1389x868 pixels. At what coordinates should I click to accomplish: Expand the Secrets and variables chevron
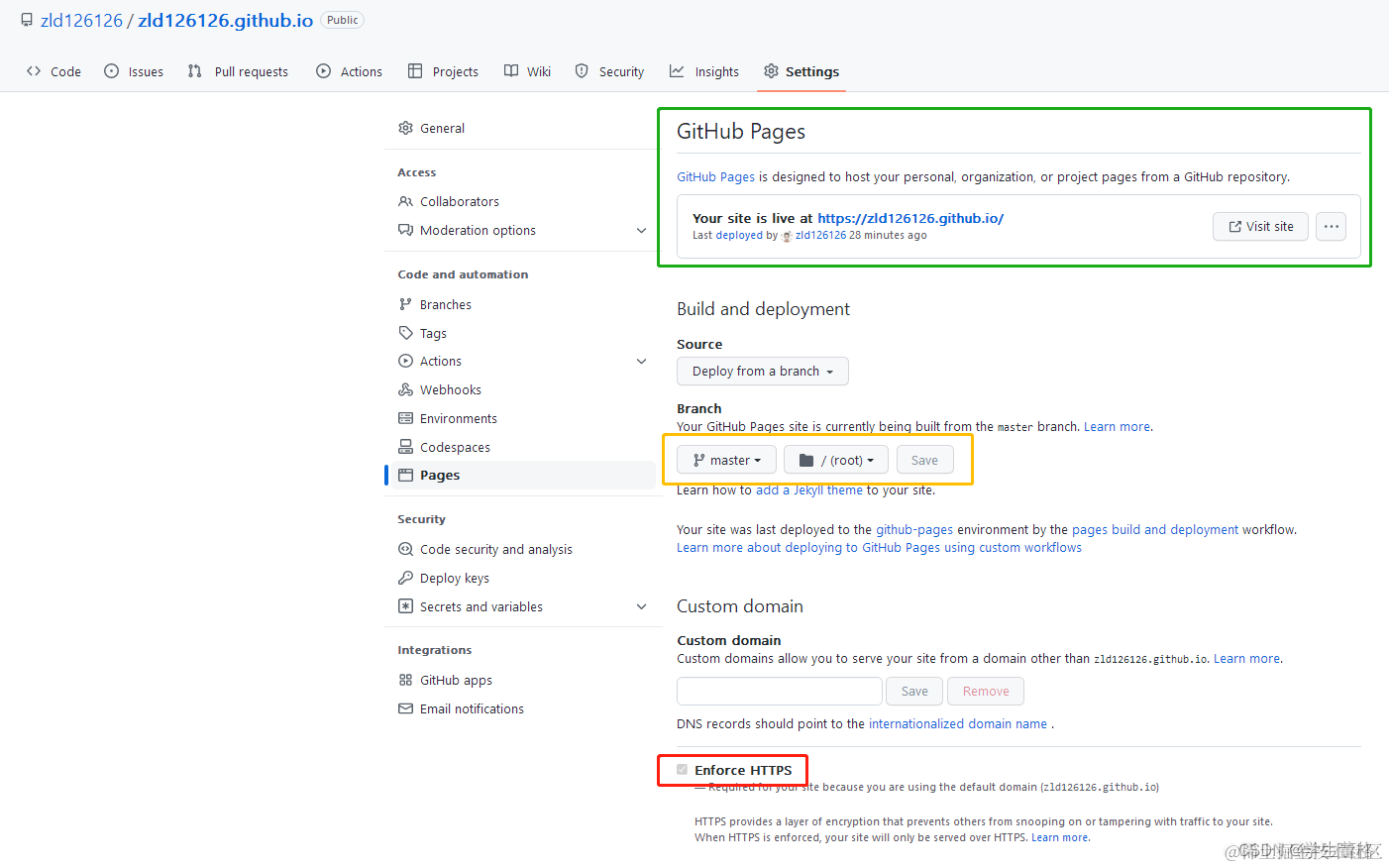pos(641,606)
